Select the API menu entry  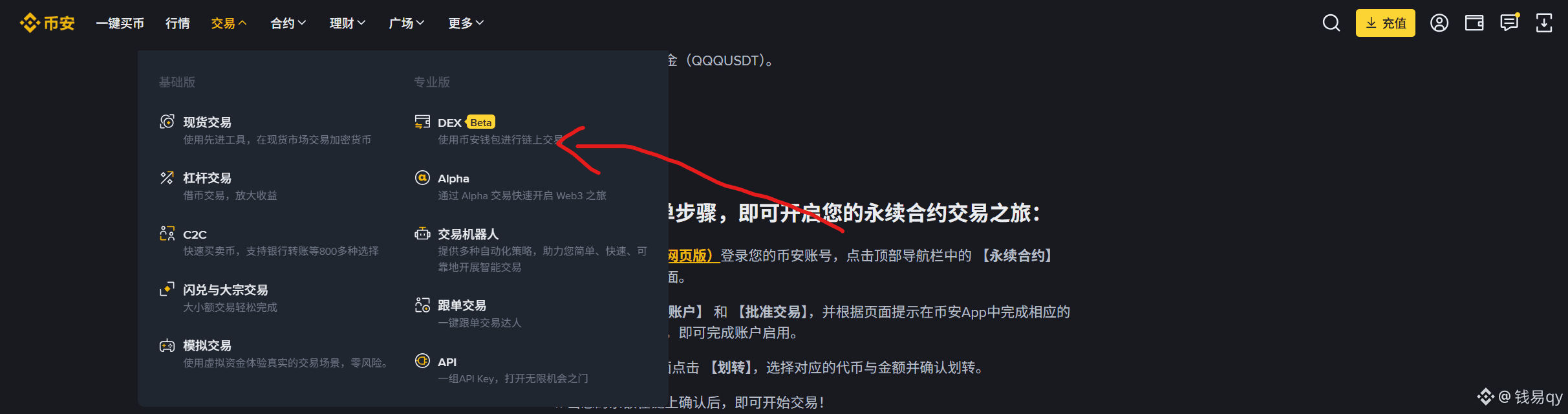coord(502,369)
